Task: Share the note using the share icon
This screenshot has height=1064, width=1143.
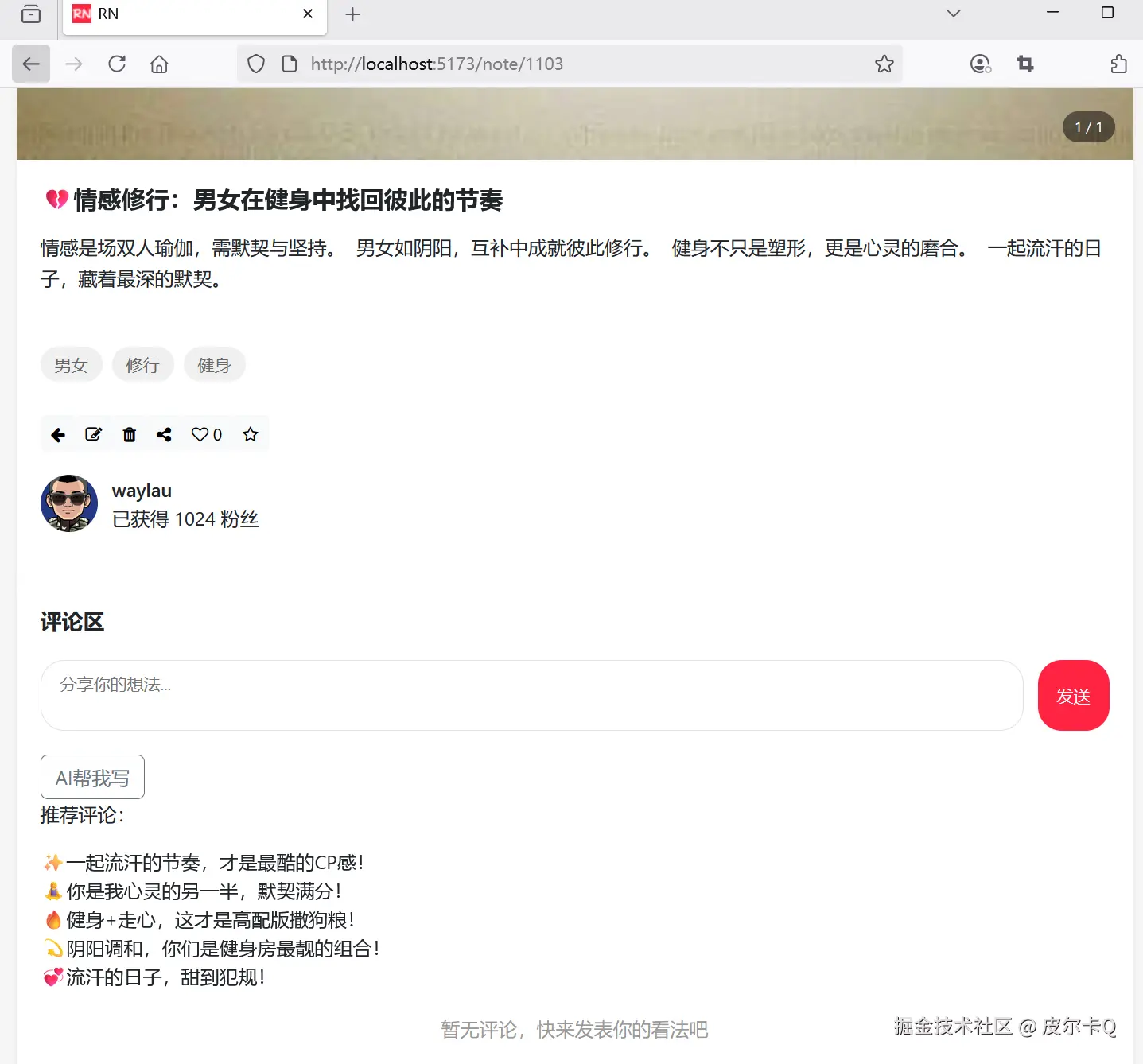Action: 164,434
